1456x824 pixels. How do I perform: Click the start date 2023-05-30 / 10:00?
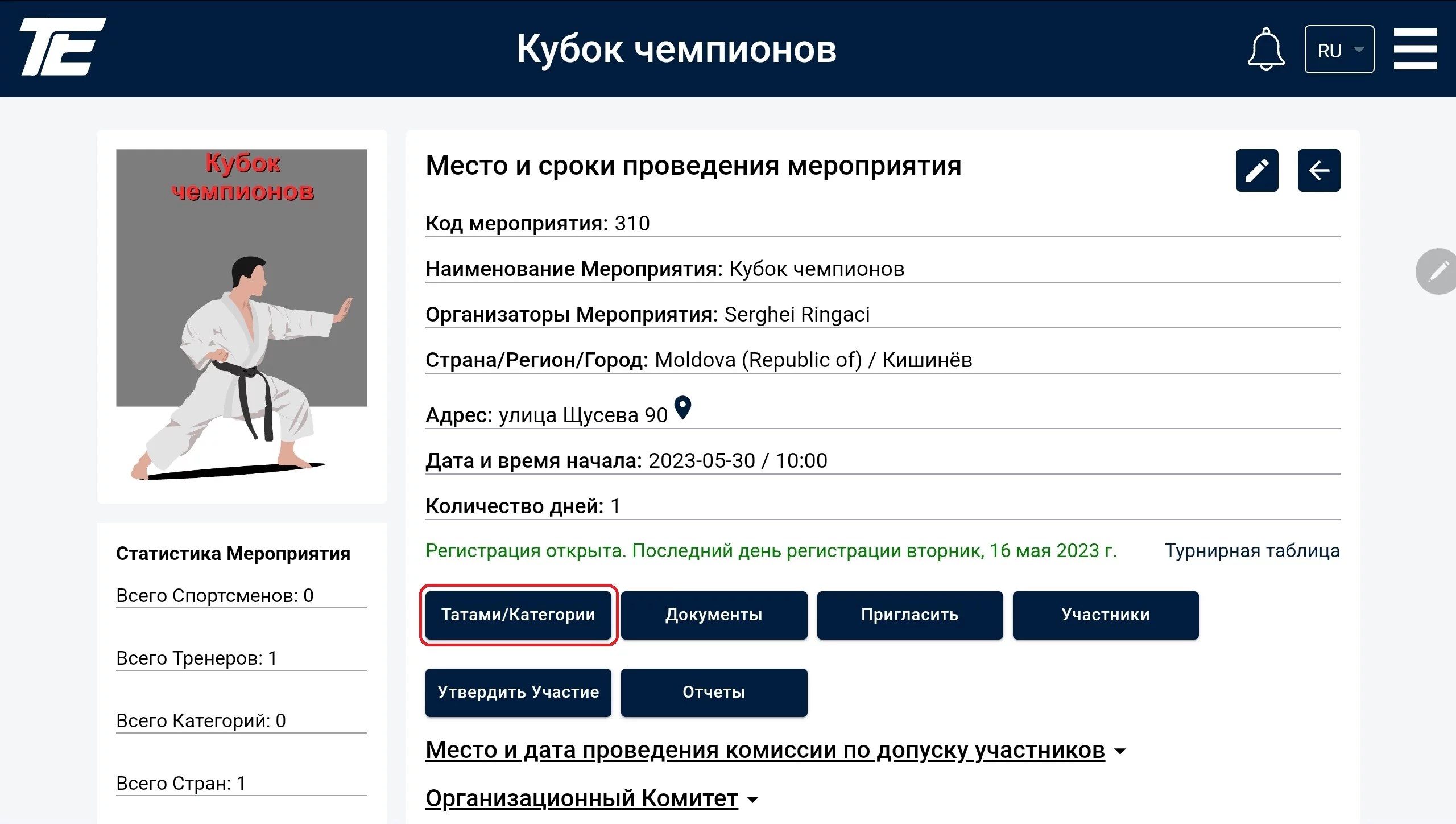[x=738, y=461]
